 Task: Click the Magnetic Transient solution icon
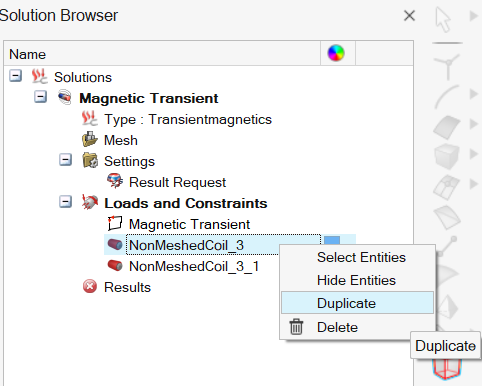64,97
